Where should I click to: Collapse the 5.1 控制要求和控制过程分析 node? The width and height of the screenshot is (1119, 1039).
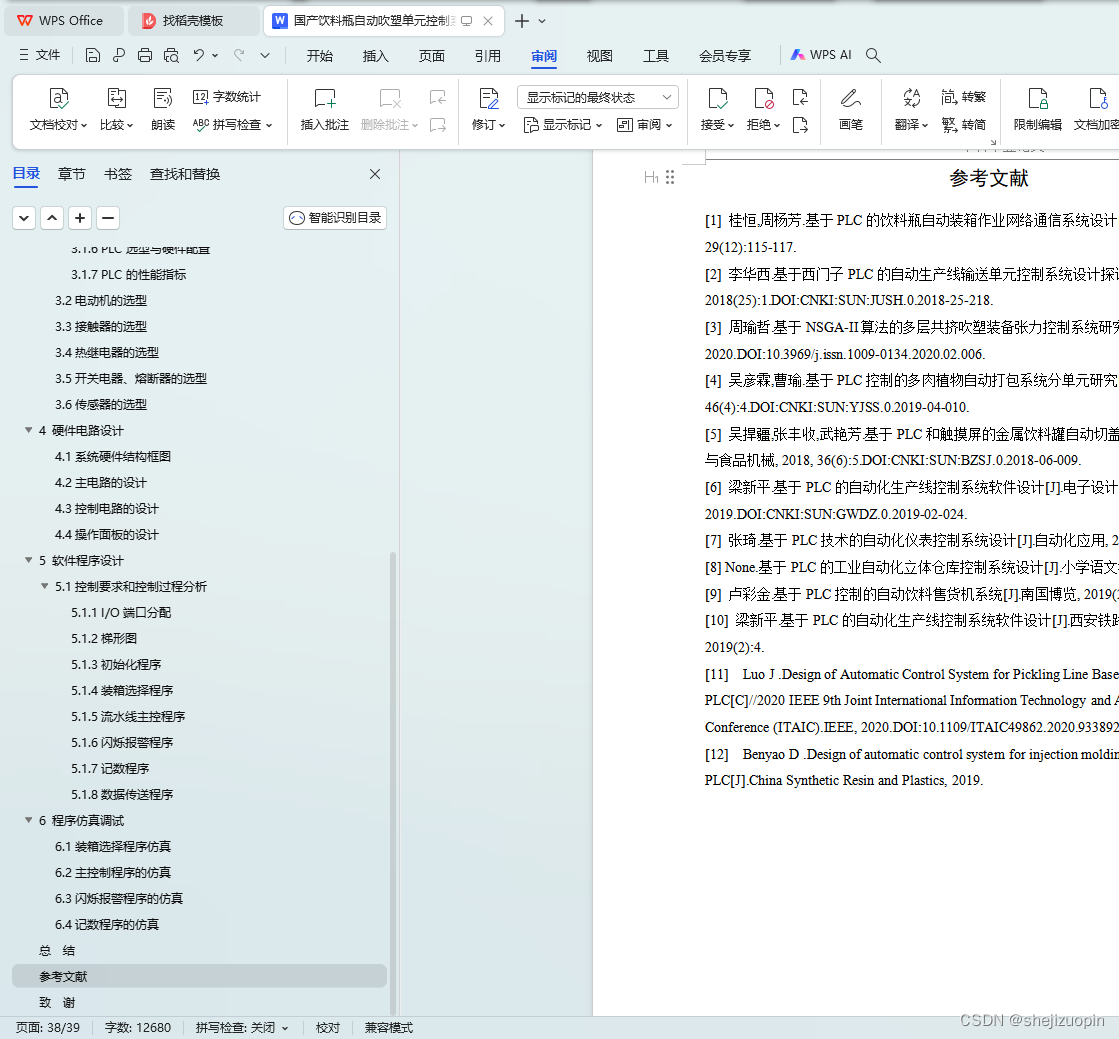coord(44,586)
